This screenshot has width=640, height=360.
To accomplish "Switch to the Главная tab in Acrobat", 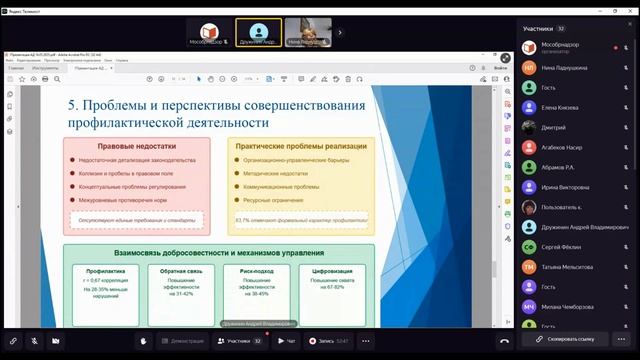I will point(16,68).
